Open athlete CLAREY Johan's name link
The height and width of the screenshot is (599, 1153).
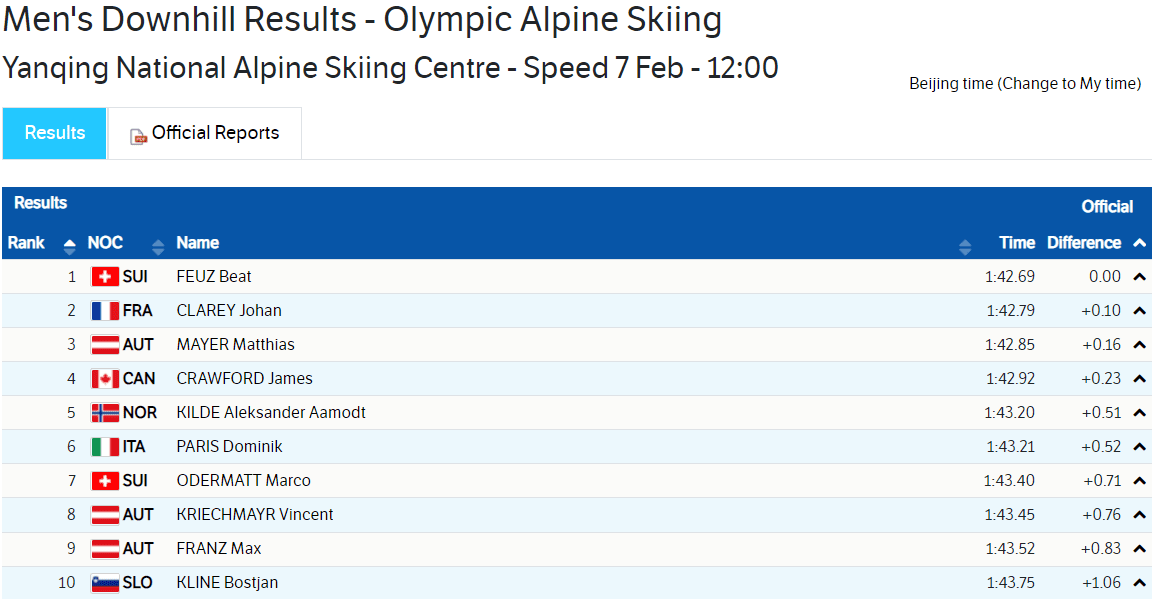point(229,311)
